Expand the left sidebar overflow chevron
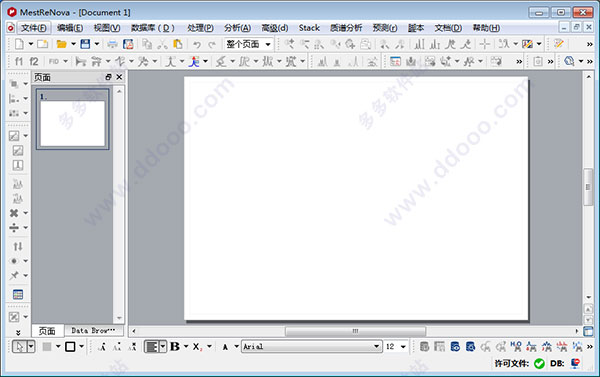600x377 pixels. click(18, 333)
